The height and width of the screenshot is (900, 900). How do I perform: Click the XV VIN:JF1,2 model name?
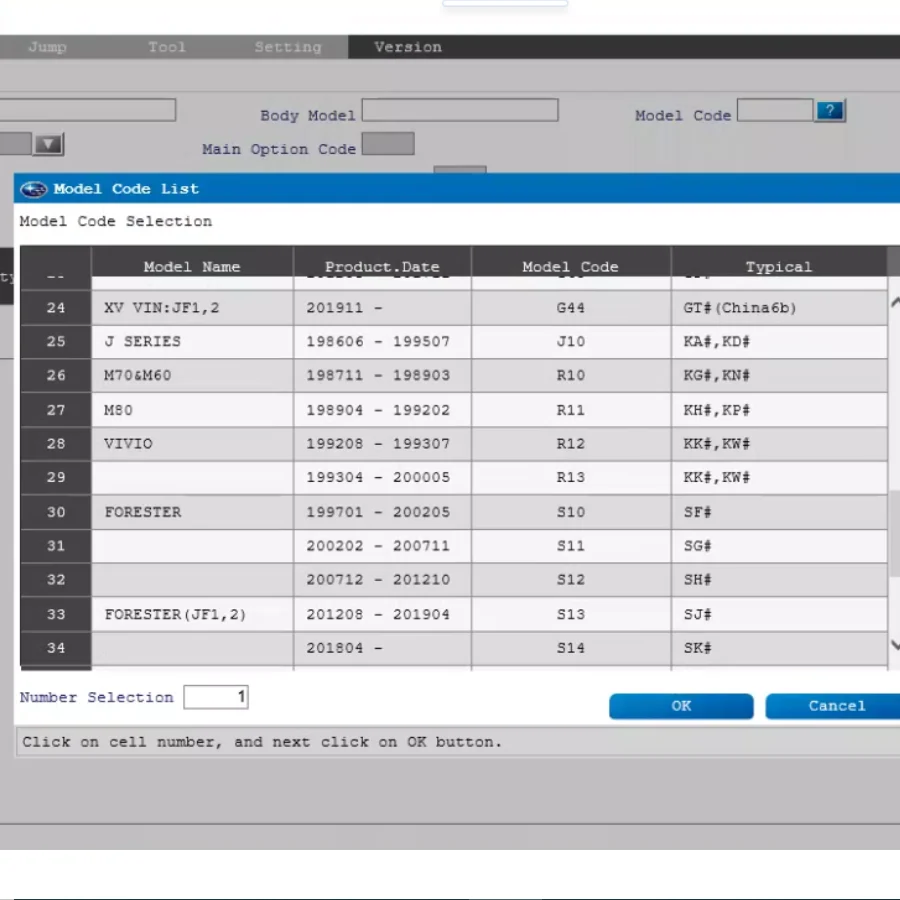[161, 308]
